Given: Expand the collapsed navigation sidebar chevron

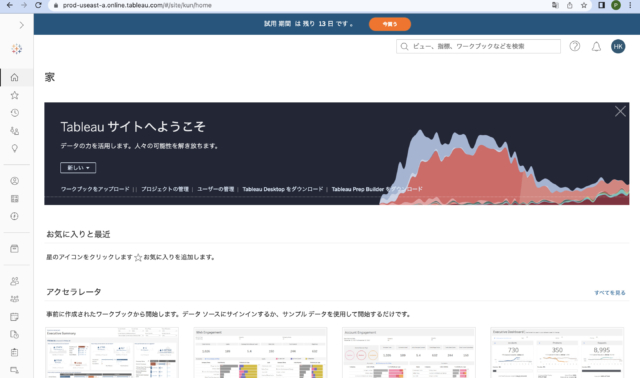Looking at the screenshot, I should click(22, 25).
